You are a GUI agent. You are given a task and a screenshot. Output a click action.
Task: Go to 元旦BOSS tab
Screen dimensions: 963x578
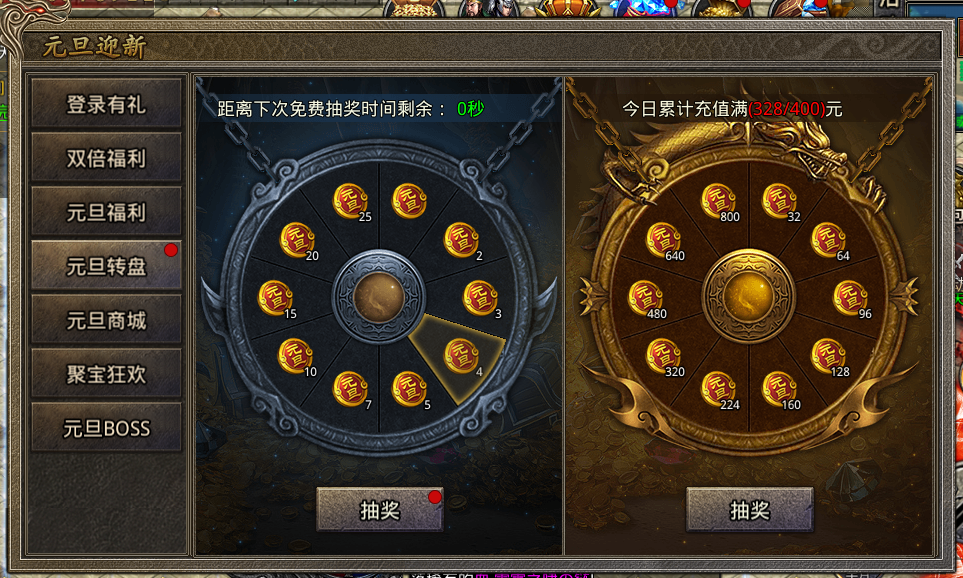pos(106,428)
